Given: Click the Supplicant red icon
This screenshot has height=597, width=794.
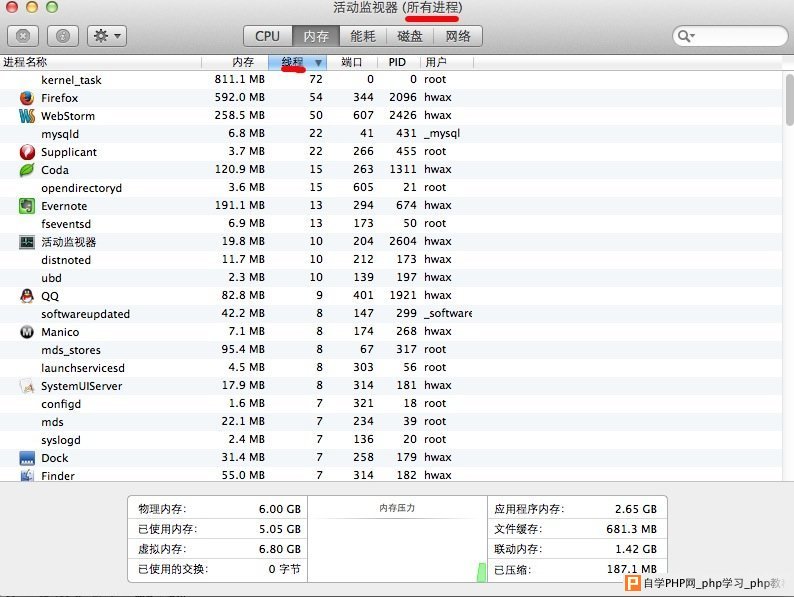Looking at the screenshot, I should [x=27, y=152].
